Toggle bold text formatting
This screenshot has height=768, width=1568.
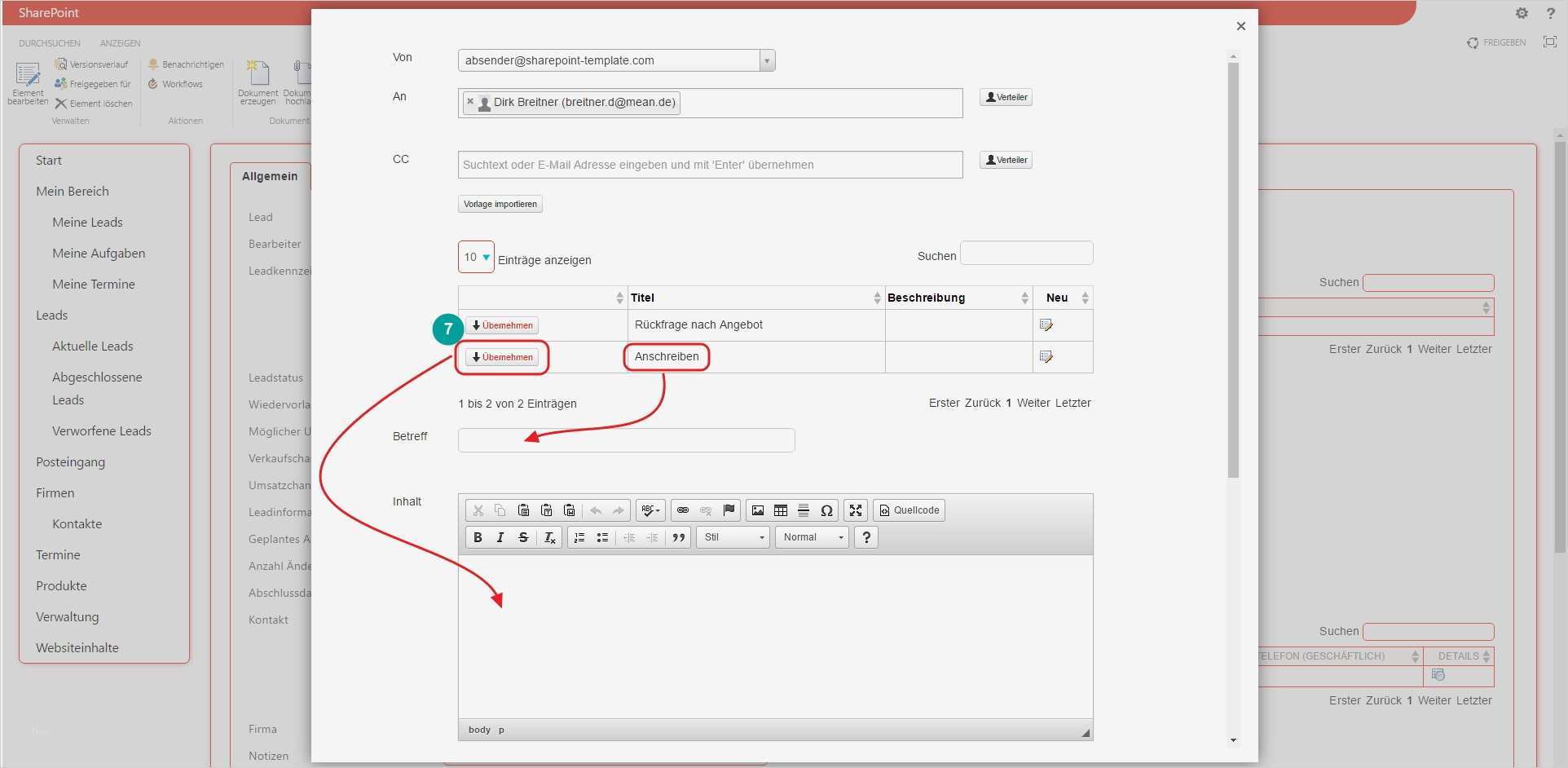(x=478, y=537)
